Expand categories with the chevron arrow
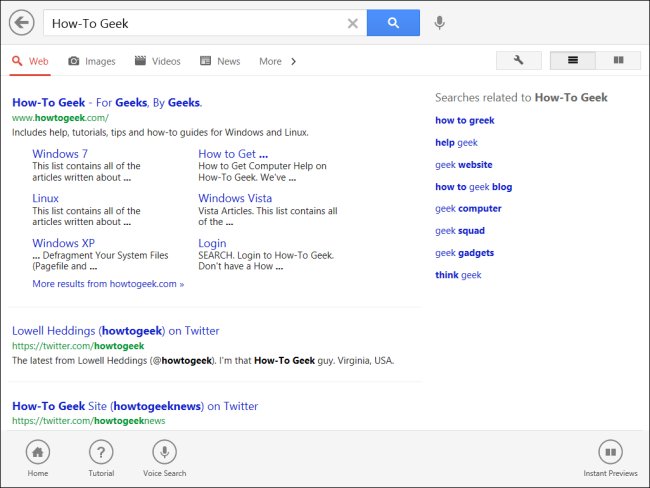Screen dimensions: 650x488 (x=293, y=61)
